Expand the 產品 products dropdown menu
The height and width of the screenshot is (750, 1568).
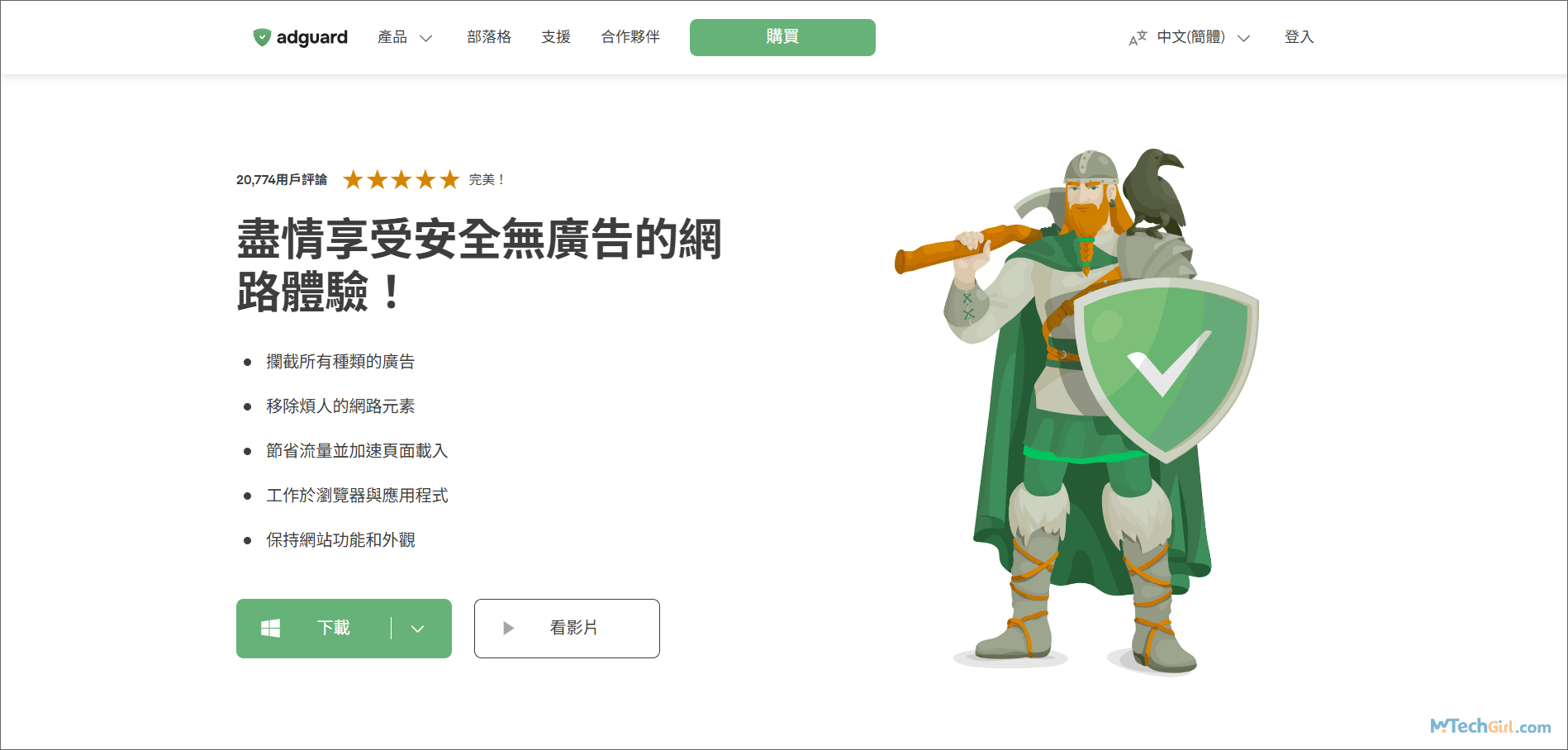pyautogui.click(x=405, y=37)
